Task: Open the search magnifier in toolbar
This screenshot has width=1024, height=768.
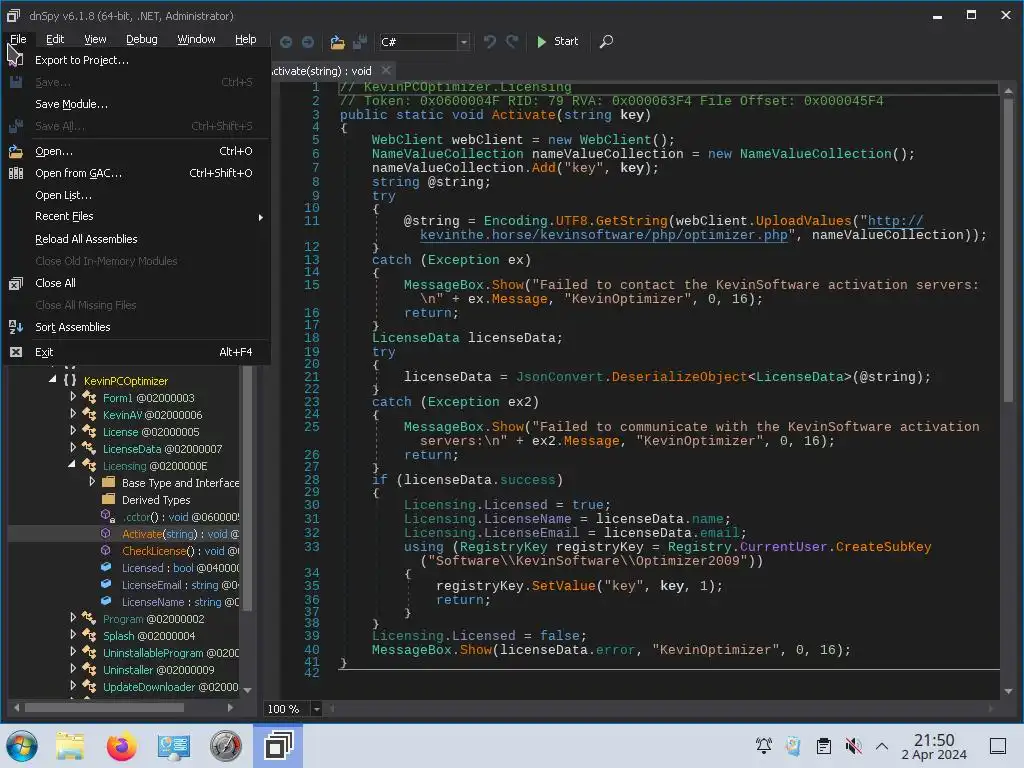Action: (606, 42)
